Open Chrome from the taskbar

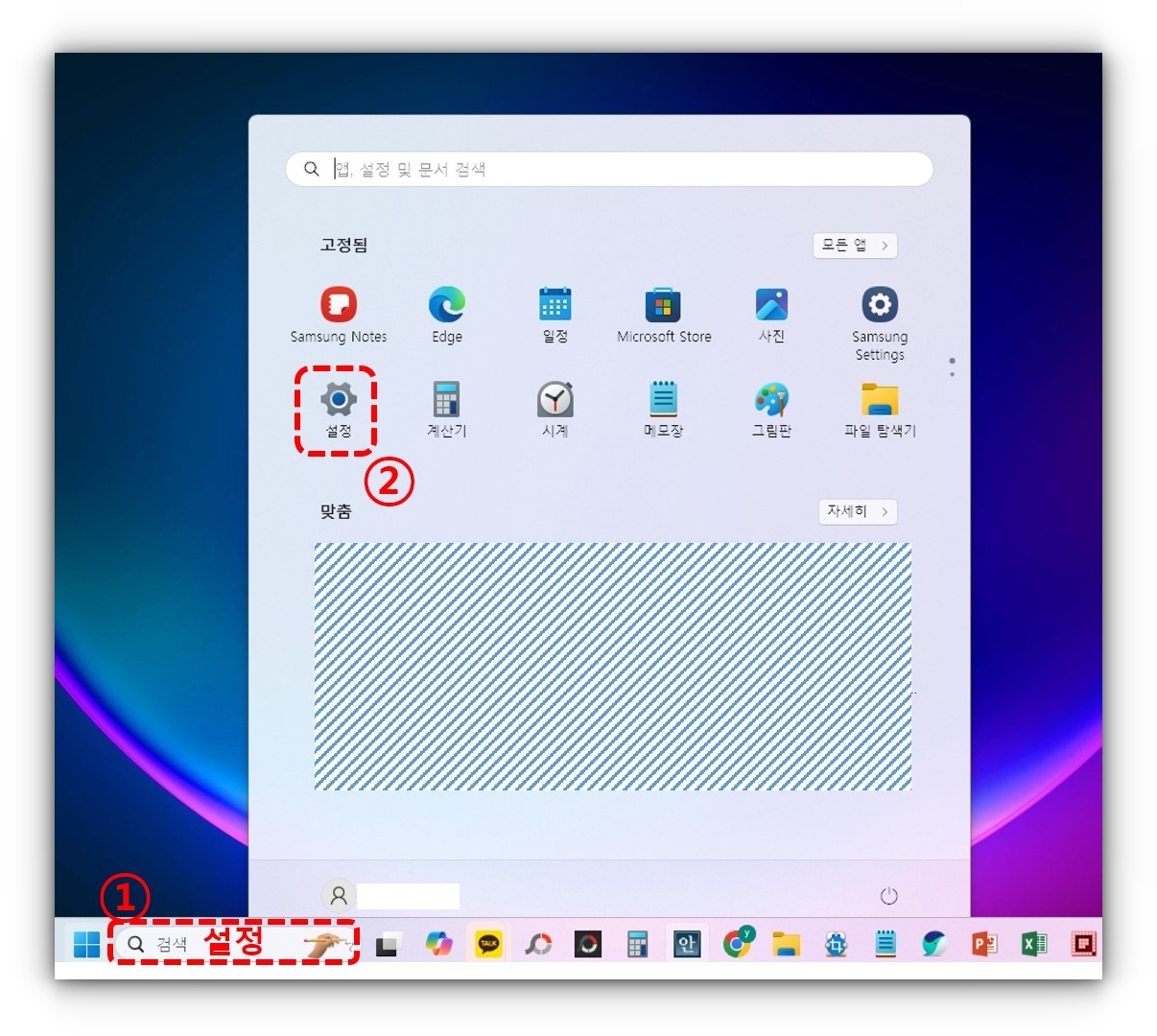click(x=737, y=945)
